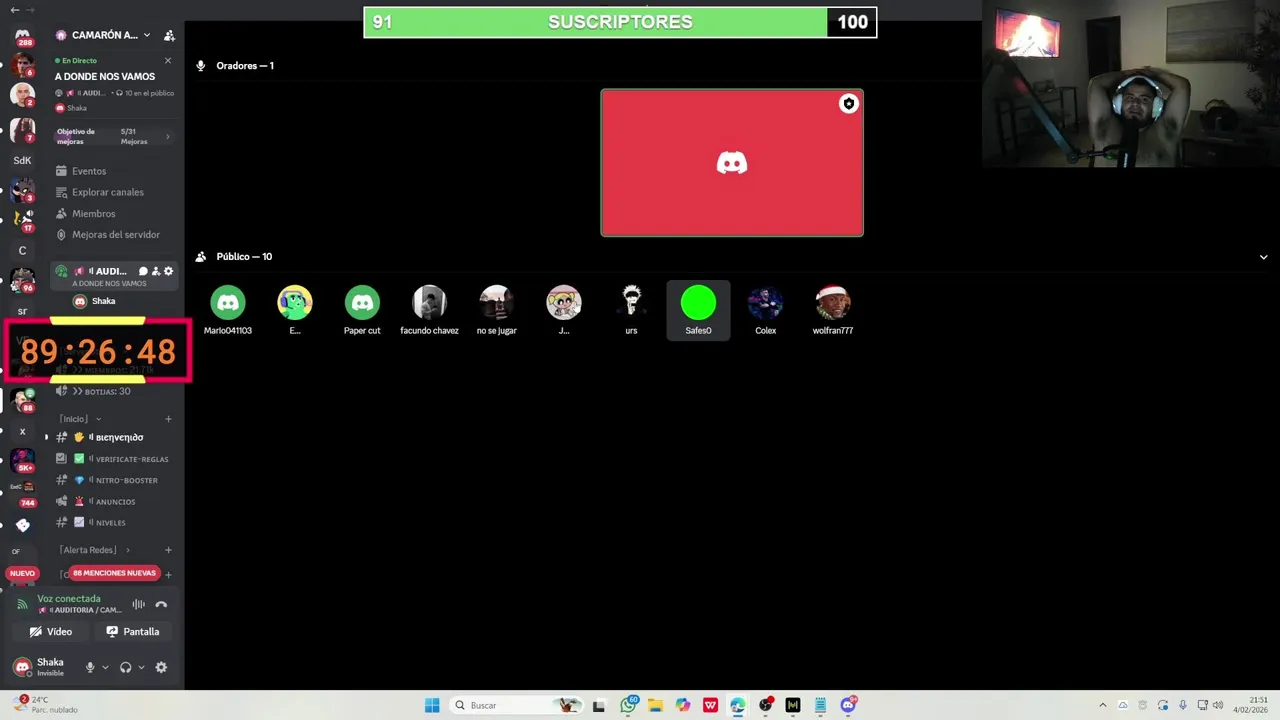The width and height of the screenshot is (1280, 720).
Task: Toggle headphone deafen in user panel
Action: [125, 667]
